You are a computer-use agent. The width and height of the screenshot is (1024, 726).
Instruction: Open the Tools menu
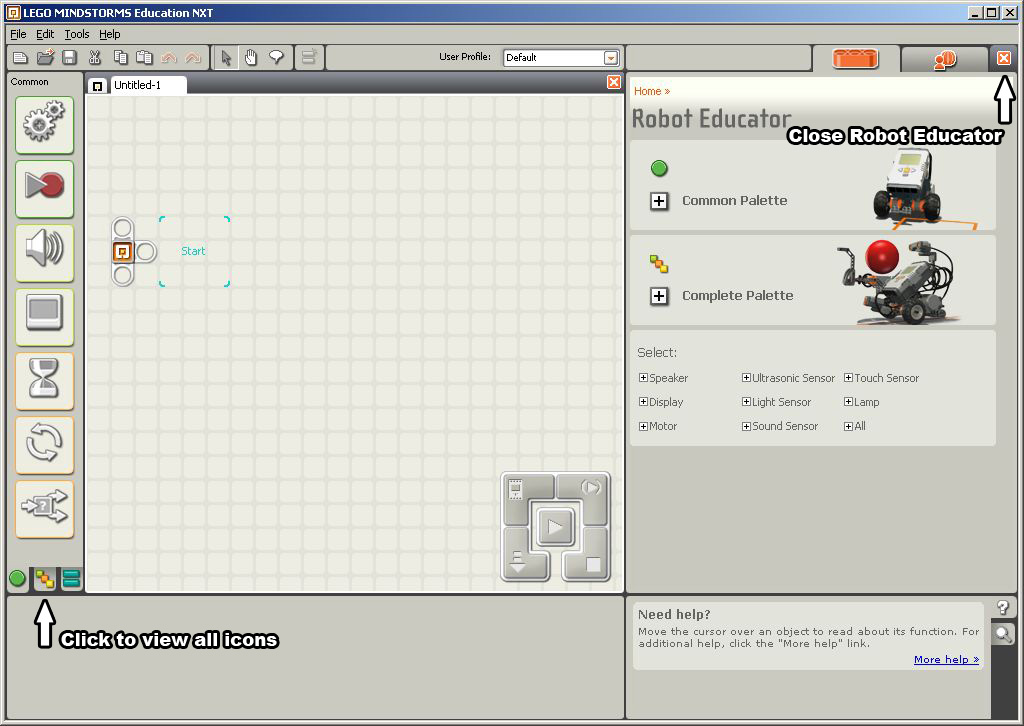point(76,34)
